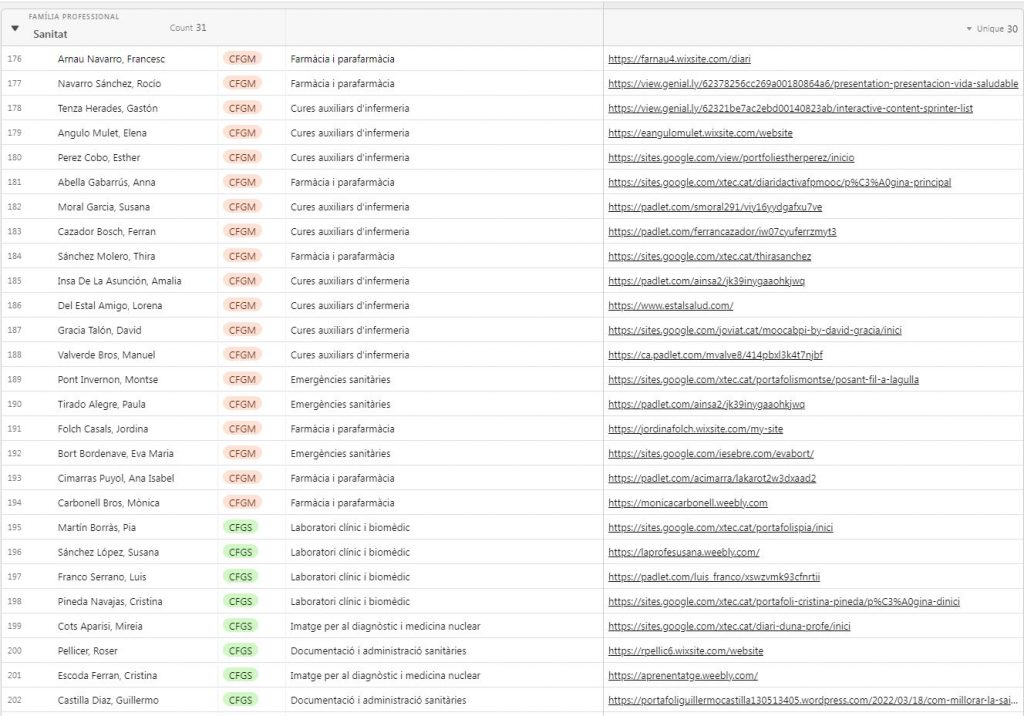Open the jordinafolch.wixsite.com/my-site link

pyautogui.click(x=695, y=429)
